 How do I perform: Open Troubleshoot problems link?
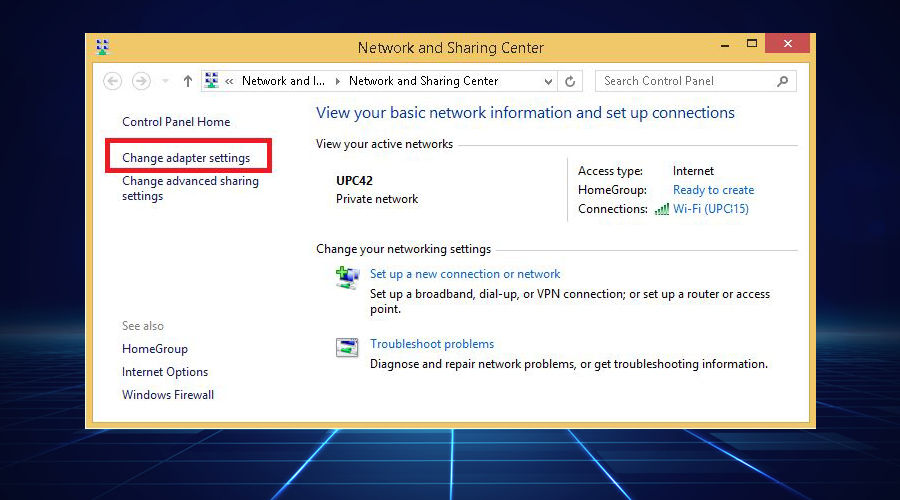coord(432,344)
